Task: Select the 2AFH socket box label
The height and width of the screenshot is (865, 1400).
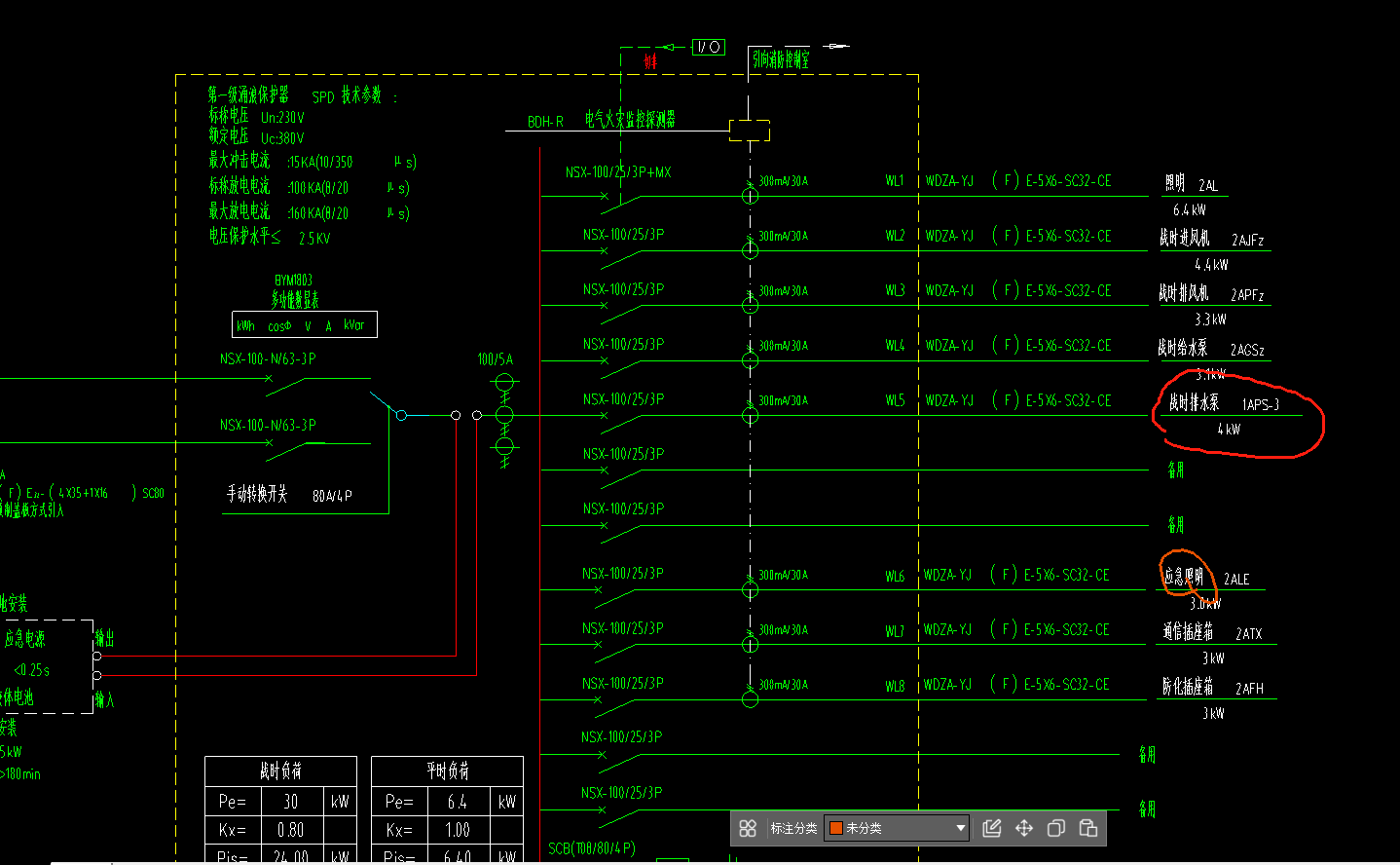Action: click(x=1249, y=689)
